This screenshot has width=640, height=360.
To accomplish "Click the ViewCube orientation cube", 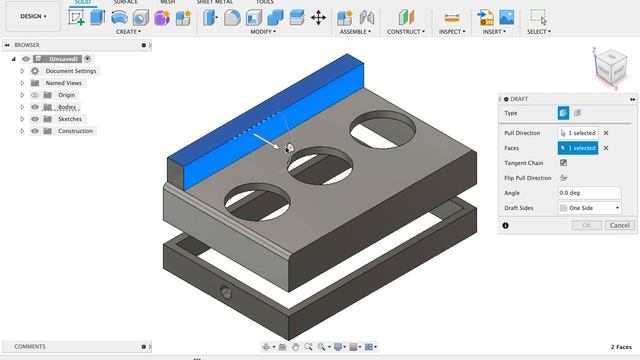I will tap(611, 68).
